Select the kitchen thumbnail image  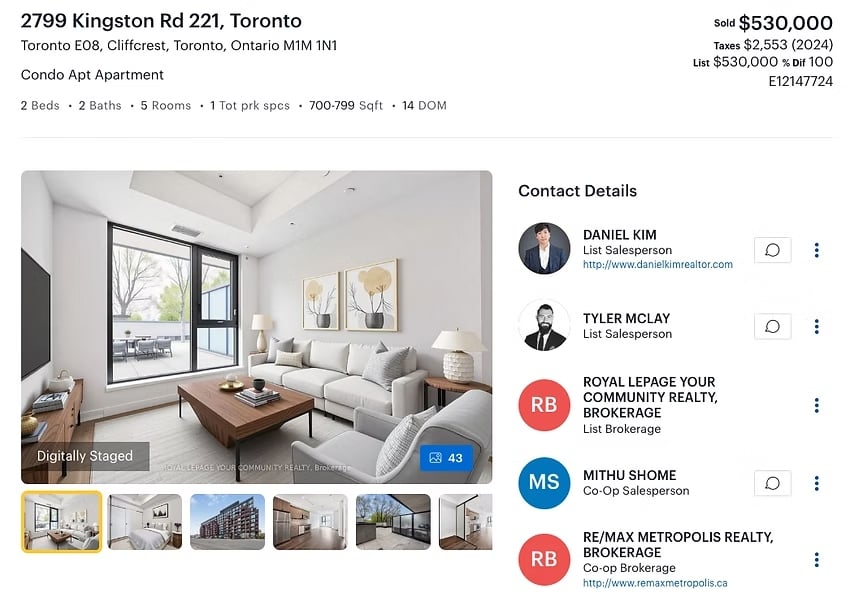click(x=310, y=522)
